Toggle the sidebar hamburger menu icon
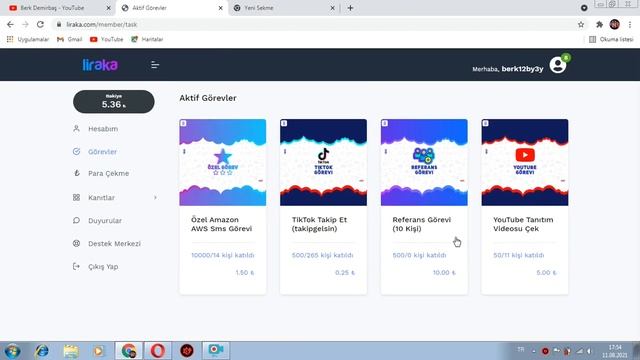Screen dimensions: 640x360 pyautogui.click(x=155, y=64)
